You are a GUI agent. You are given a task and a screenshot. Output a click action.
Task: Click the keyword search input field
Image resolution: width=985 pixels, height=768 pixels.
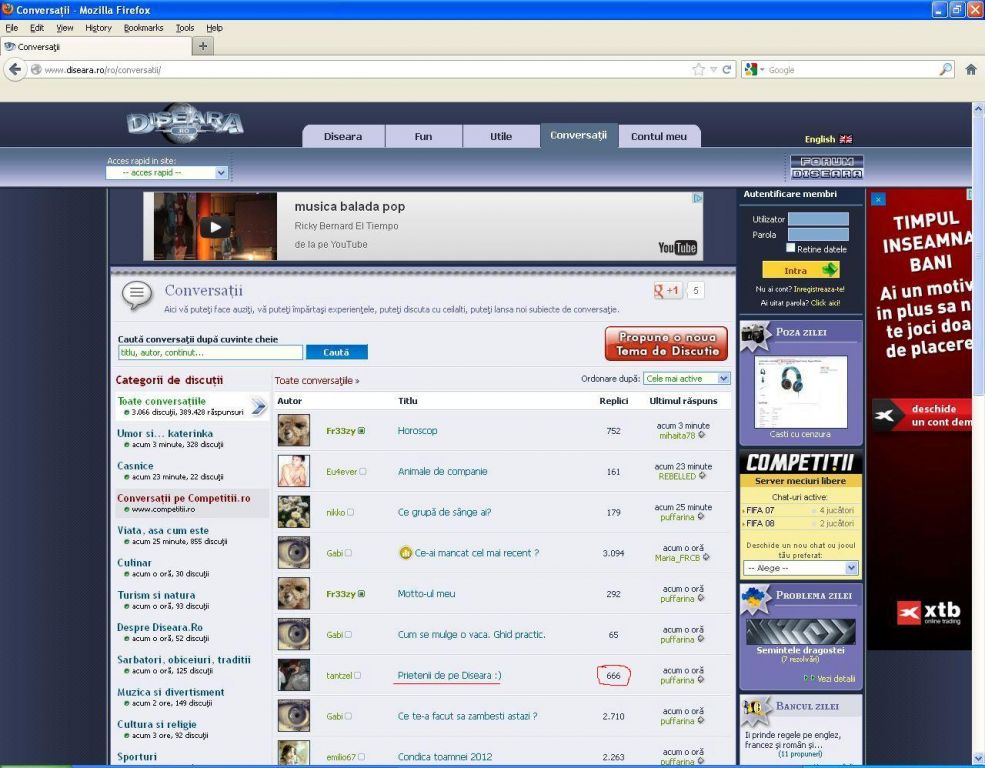(210, 352)
